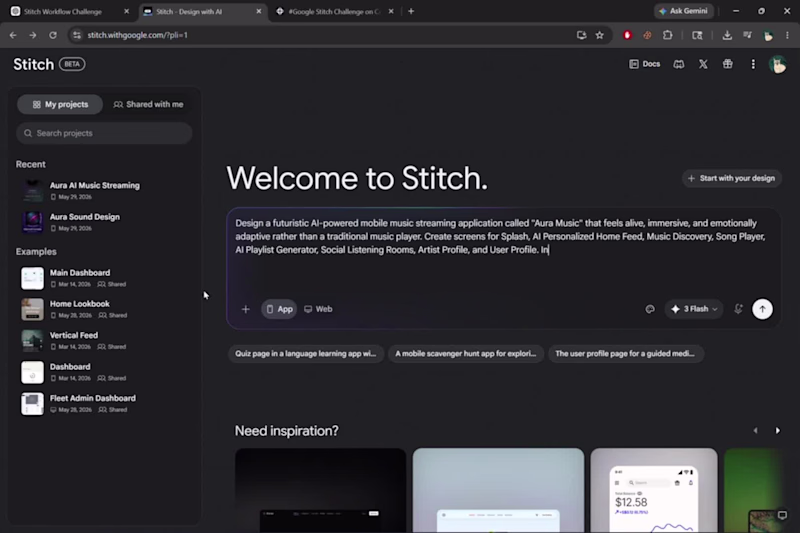Open the Stitch user avatar in header
The width and height of the screenshot is (800, 533).
[x=778, y=65]
